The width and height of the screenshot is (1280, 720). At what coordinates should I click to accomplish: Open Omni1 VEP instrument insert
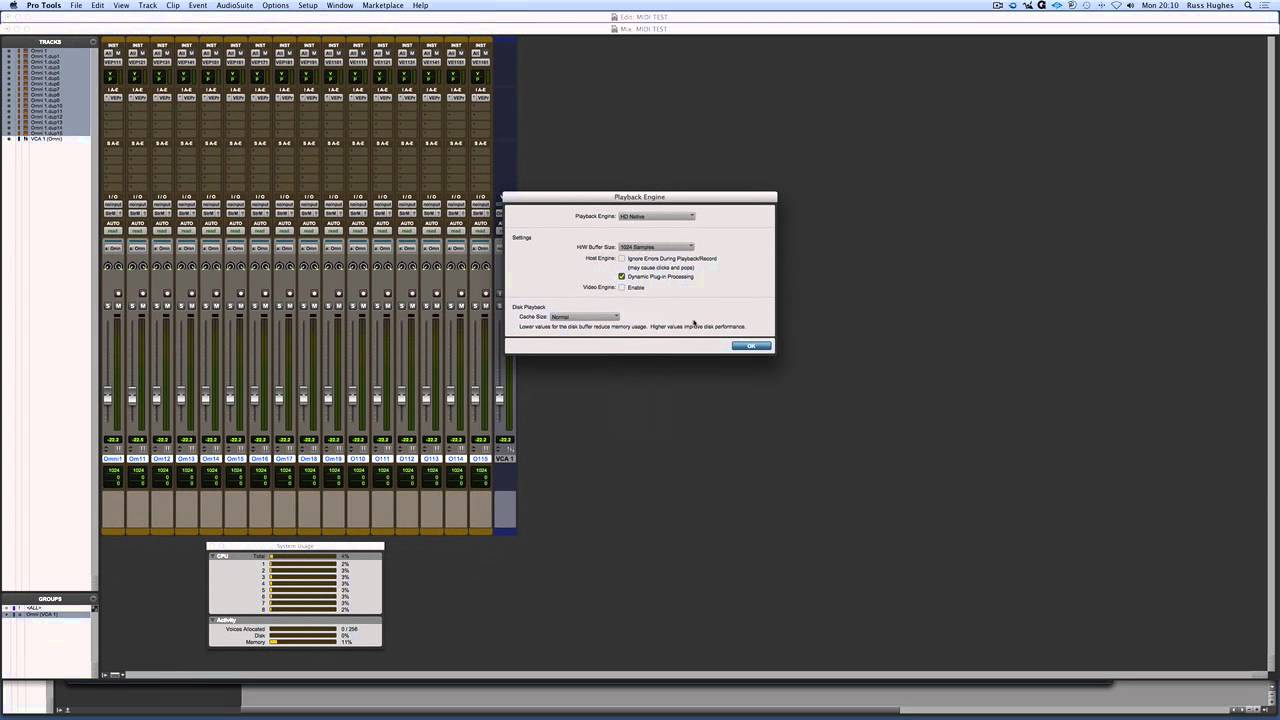[x=113, y=98]
